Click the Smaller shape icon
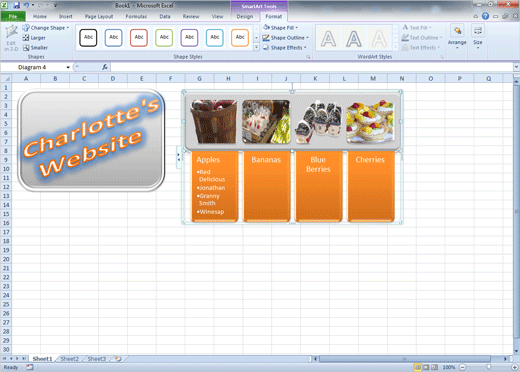This screenshot has height=372, width=520. point(26,48)
